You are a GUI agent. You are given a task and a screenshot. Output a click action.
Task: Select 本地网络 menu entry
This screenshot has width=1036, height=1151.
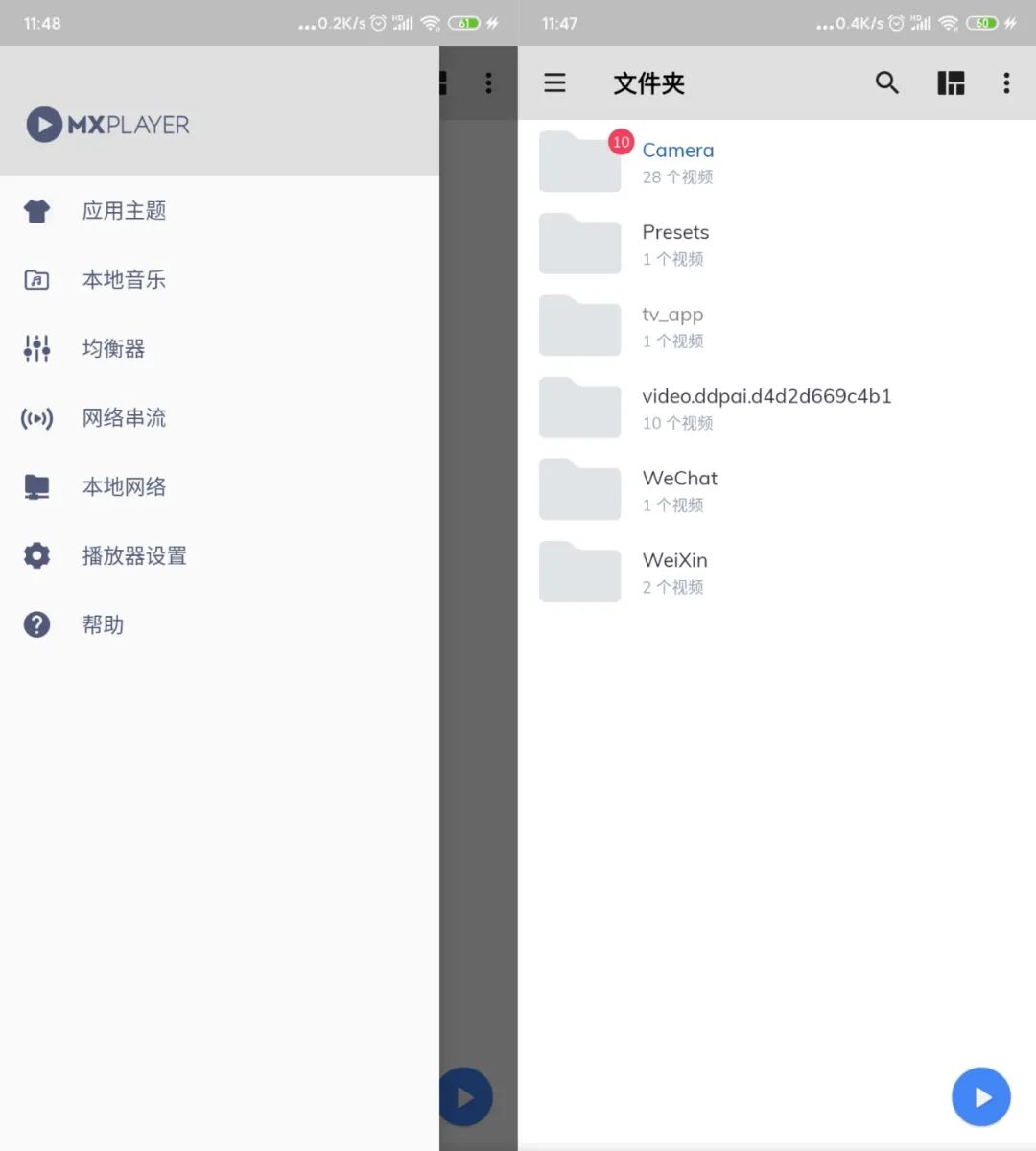point(220,487)
